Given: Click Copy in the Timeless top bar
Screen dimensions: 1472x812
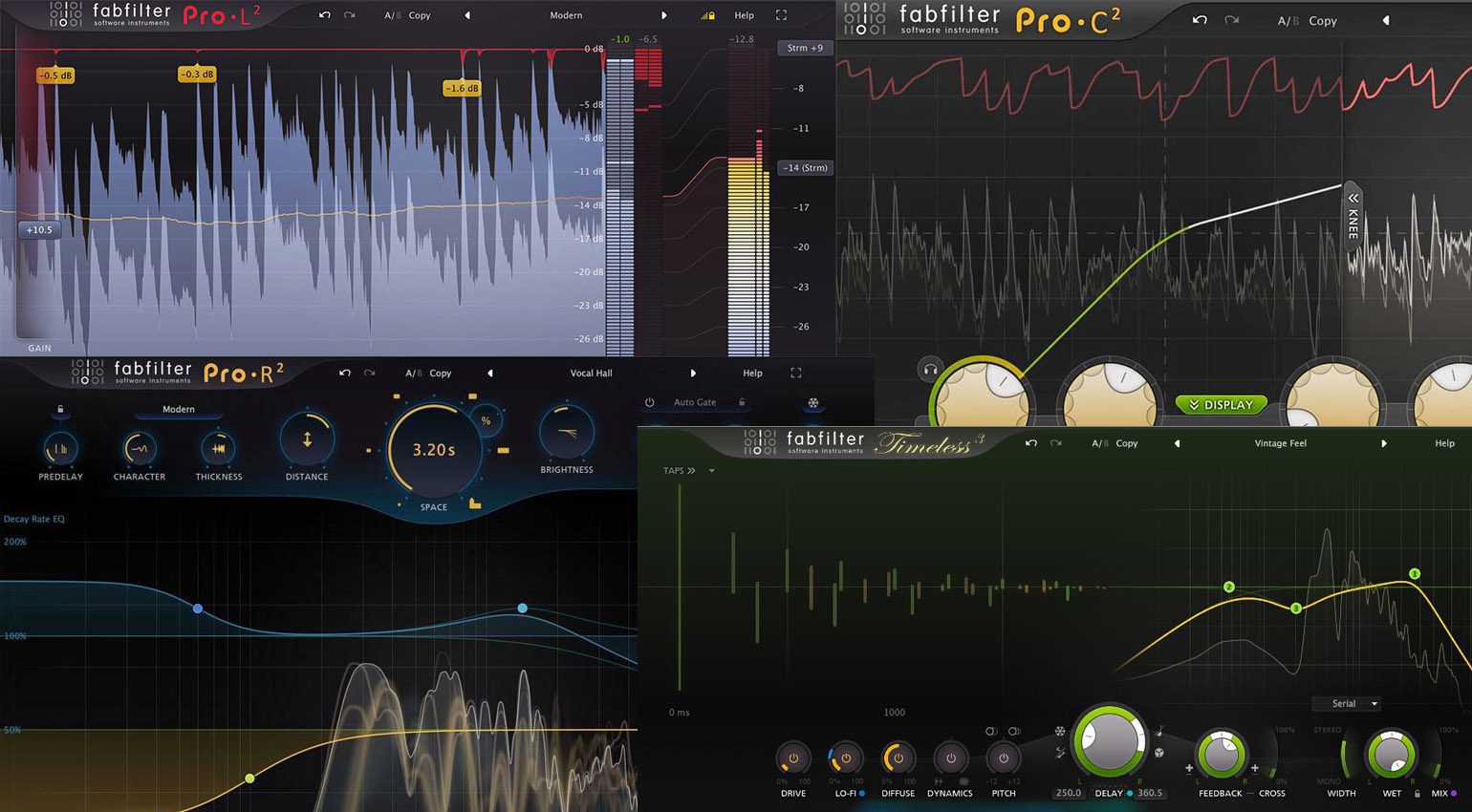Looking at the screenshot, I should [x=1128, y=442].
